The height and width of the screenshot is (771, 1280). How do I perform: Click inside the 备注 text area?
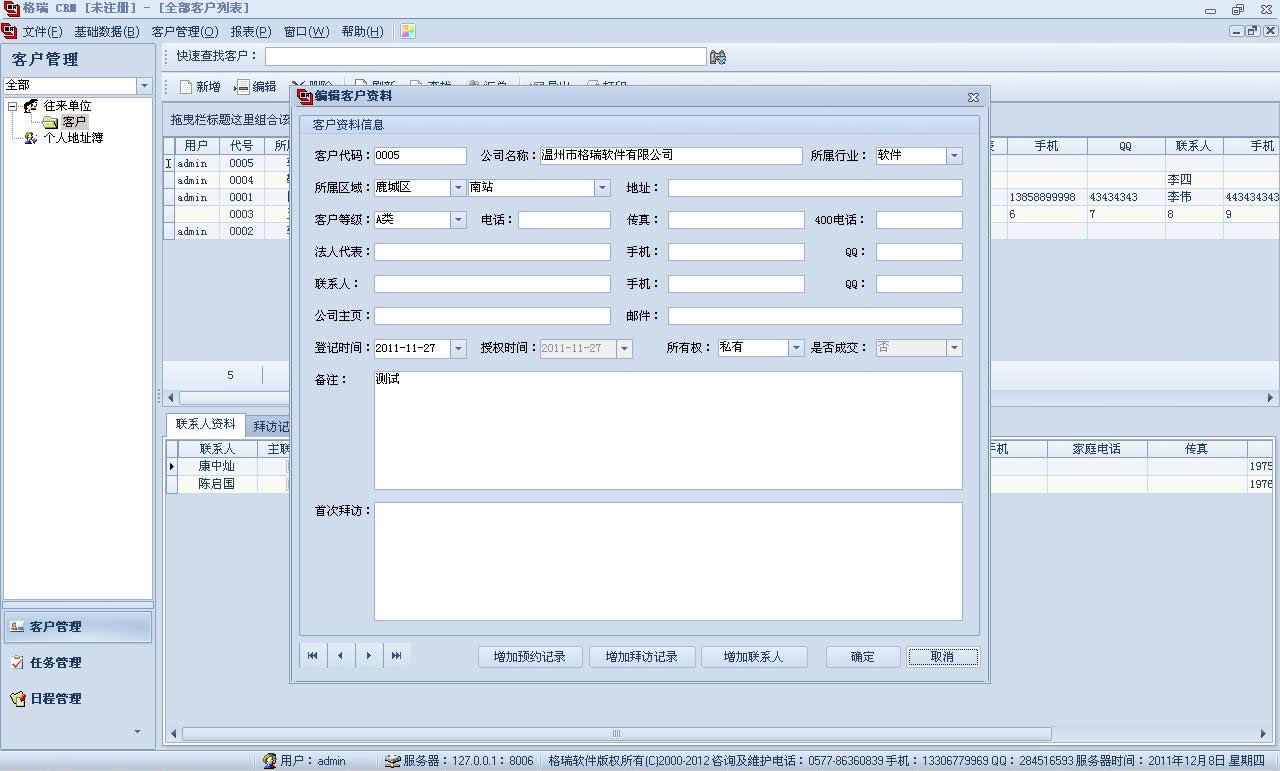[x=667, y=430]
